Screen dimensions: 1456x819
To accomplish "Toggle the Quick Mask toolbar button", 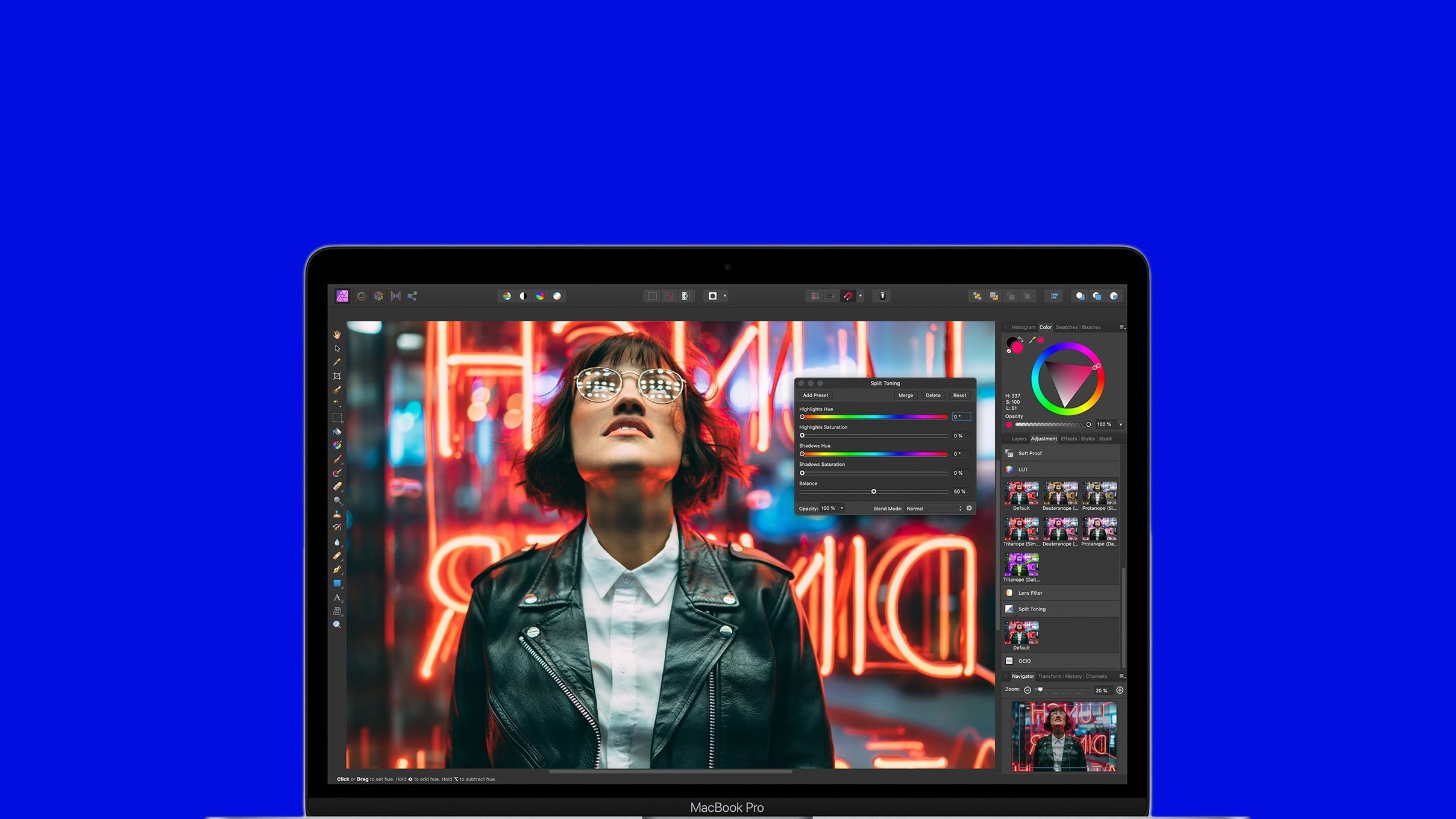I will click(712, 296).
